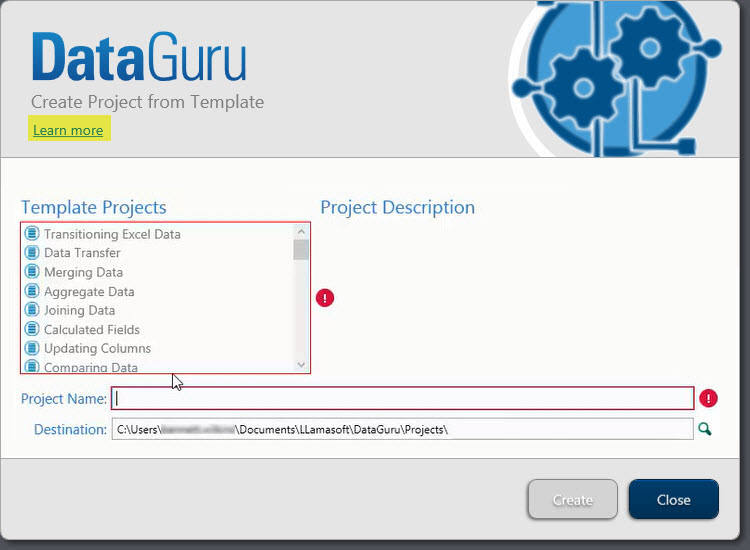Viewport: 750px width, 550px height.
Task: Focus the Project Name input field
Action: (402, 398)
